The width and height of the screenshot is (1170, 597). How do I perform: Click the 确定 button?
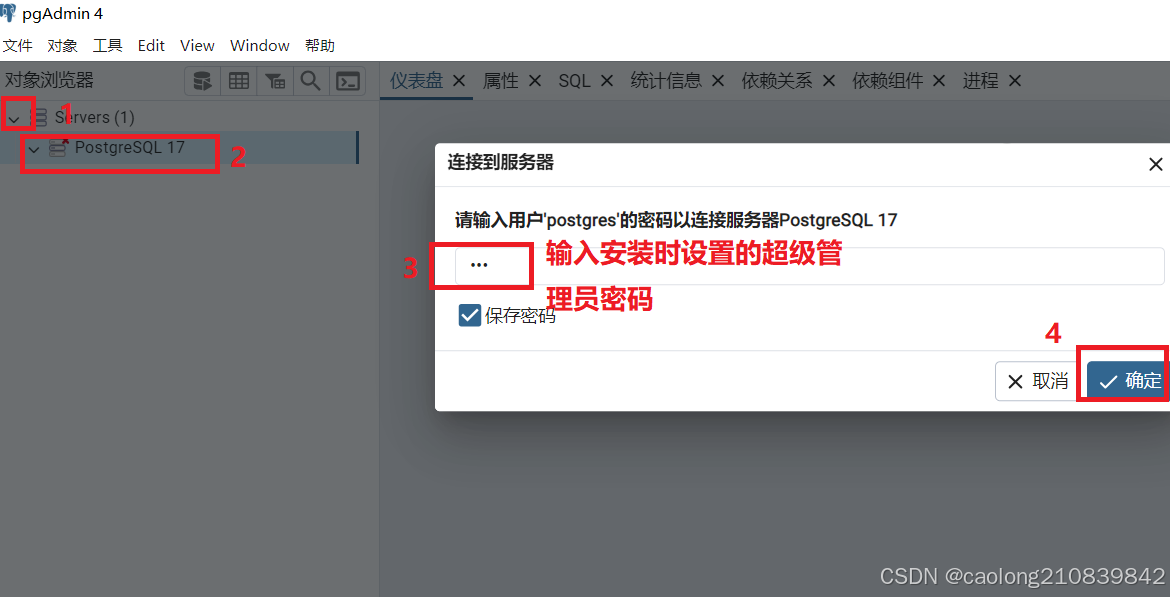1128,381
